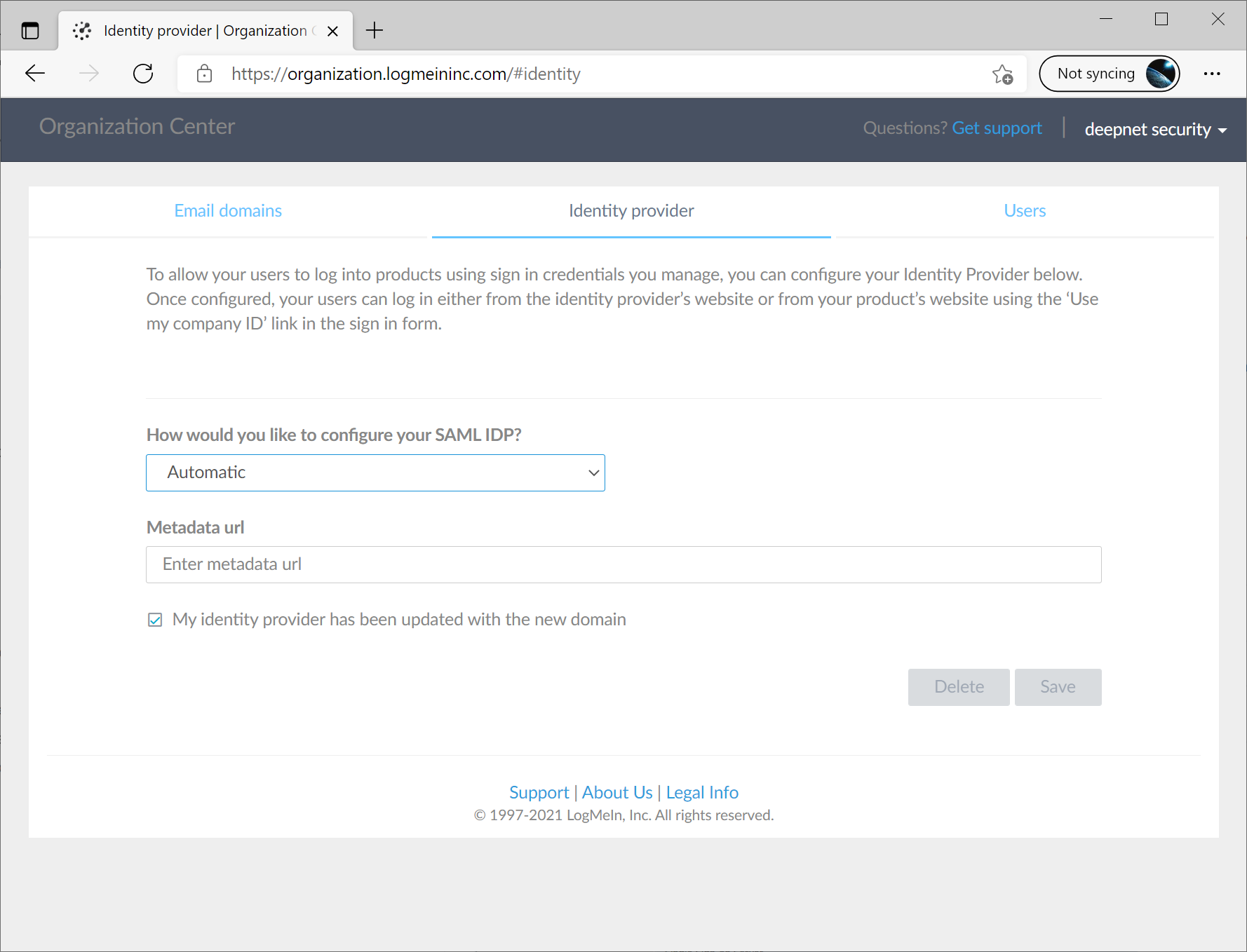Click the page refresh icon
This screenshot has width=1247, height=952.
click(x=143, y=74)
